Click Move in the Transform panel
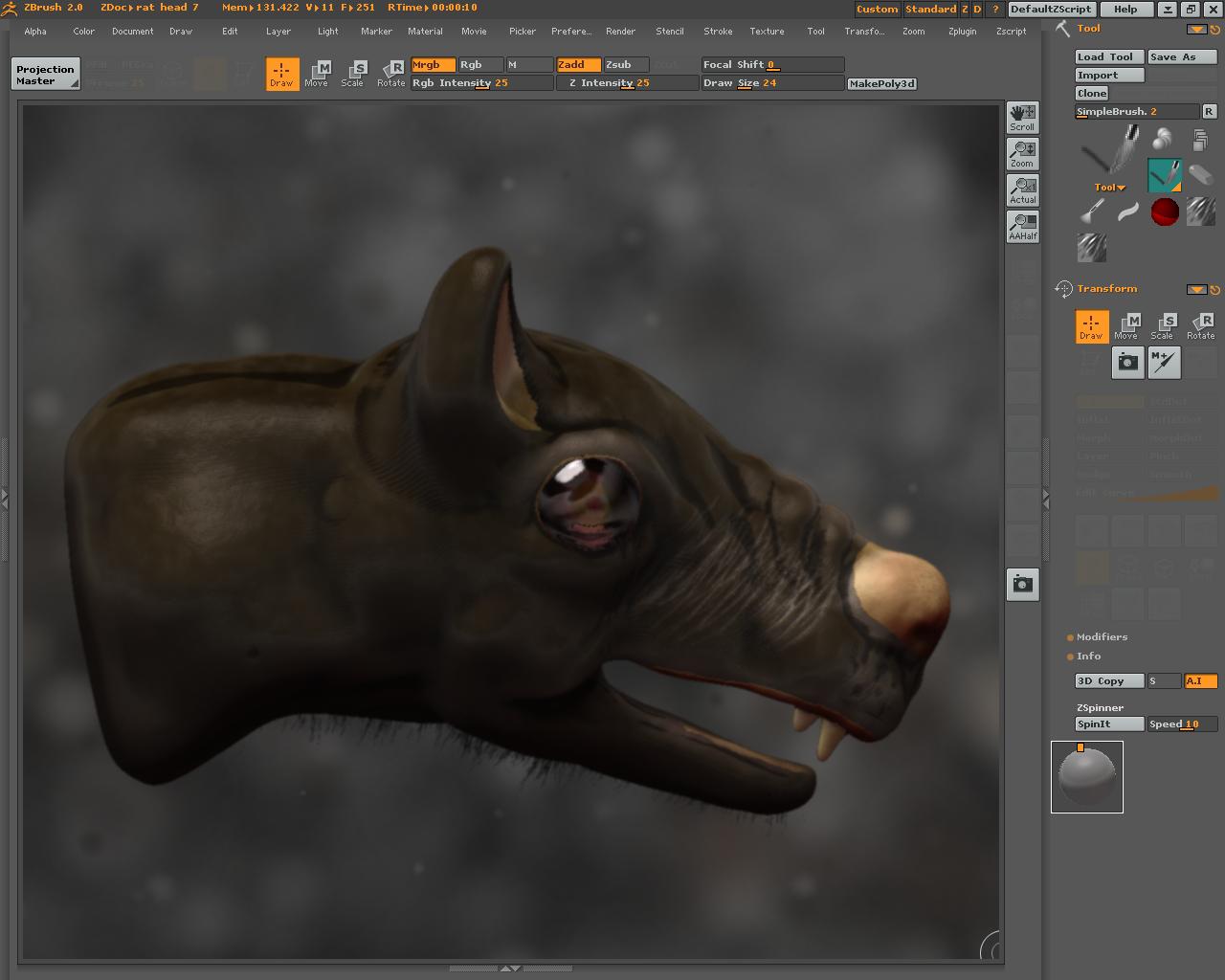This screenshot has width=1225, height=980. pos(1127,326)
